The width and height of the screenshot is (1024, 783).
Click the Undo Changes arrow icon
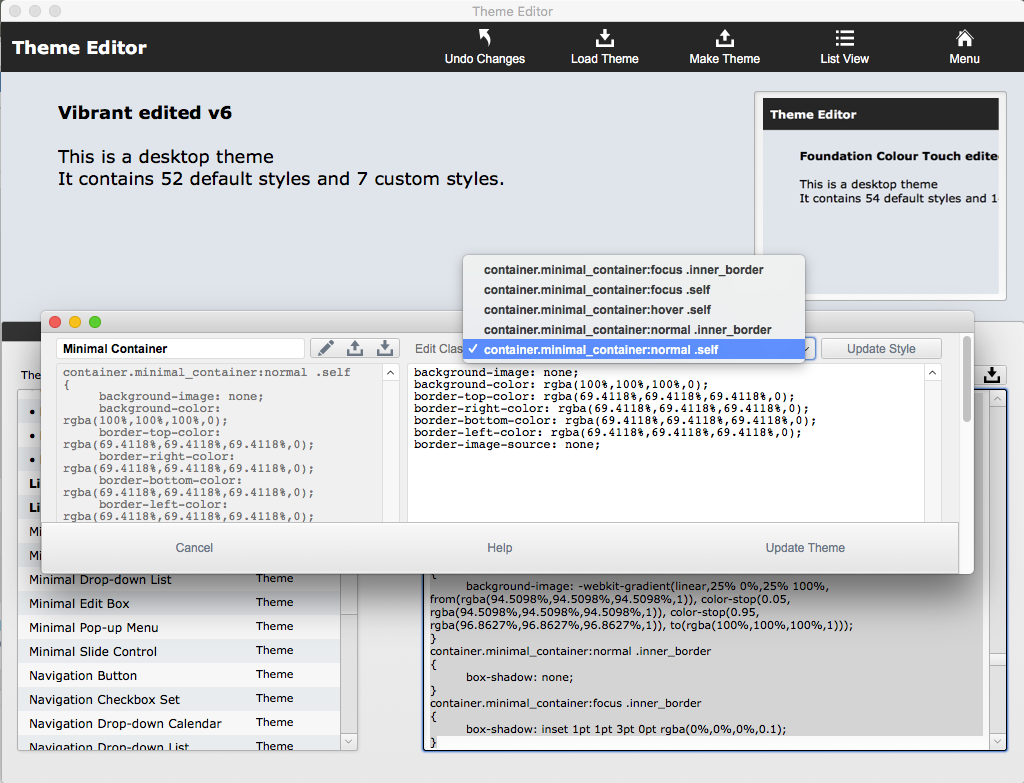pyautogui.click(x=485, y=37)
